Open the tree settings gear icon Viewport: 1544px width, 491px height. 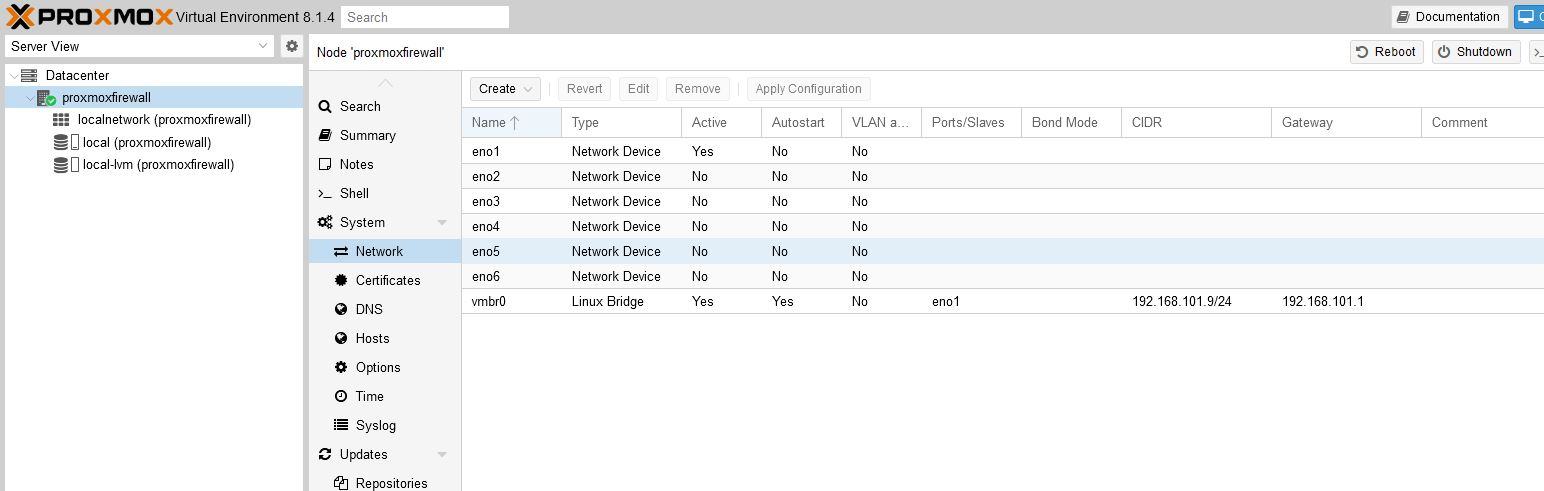coord(292,46)
